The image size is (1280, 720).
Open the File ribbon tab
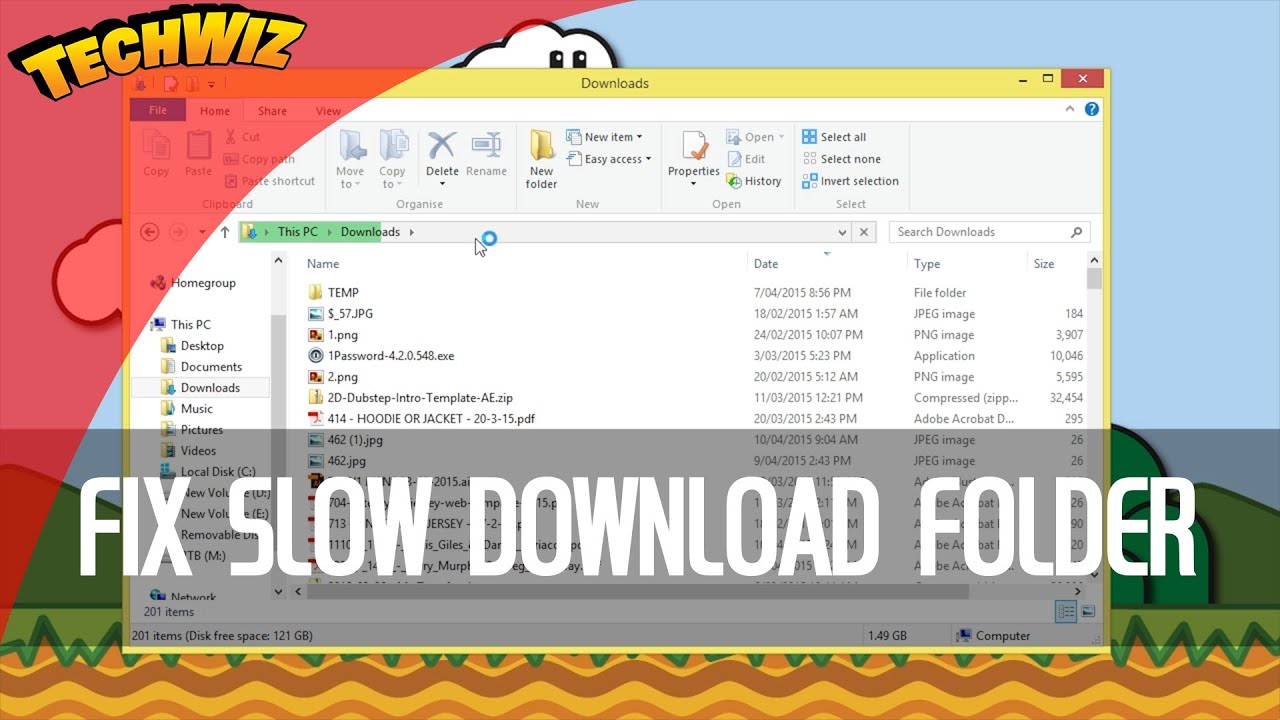pyautogui.click(x=158, y=111)
